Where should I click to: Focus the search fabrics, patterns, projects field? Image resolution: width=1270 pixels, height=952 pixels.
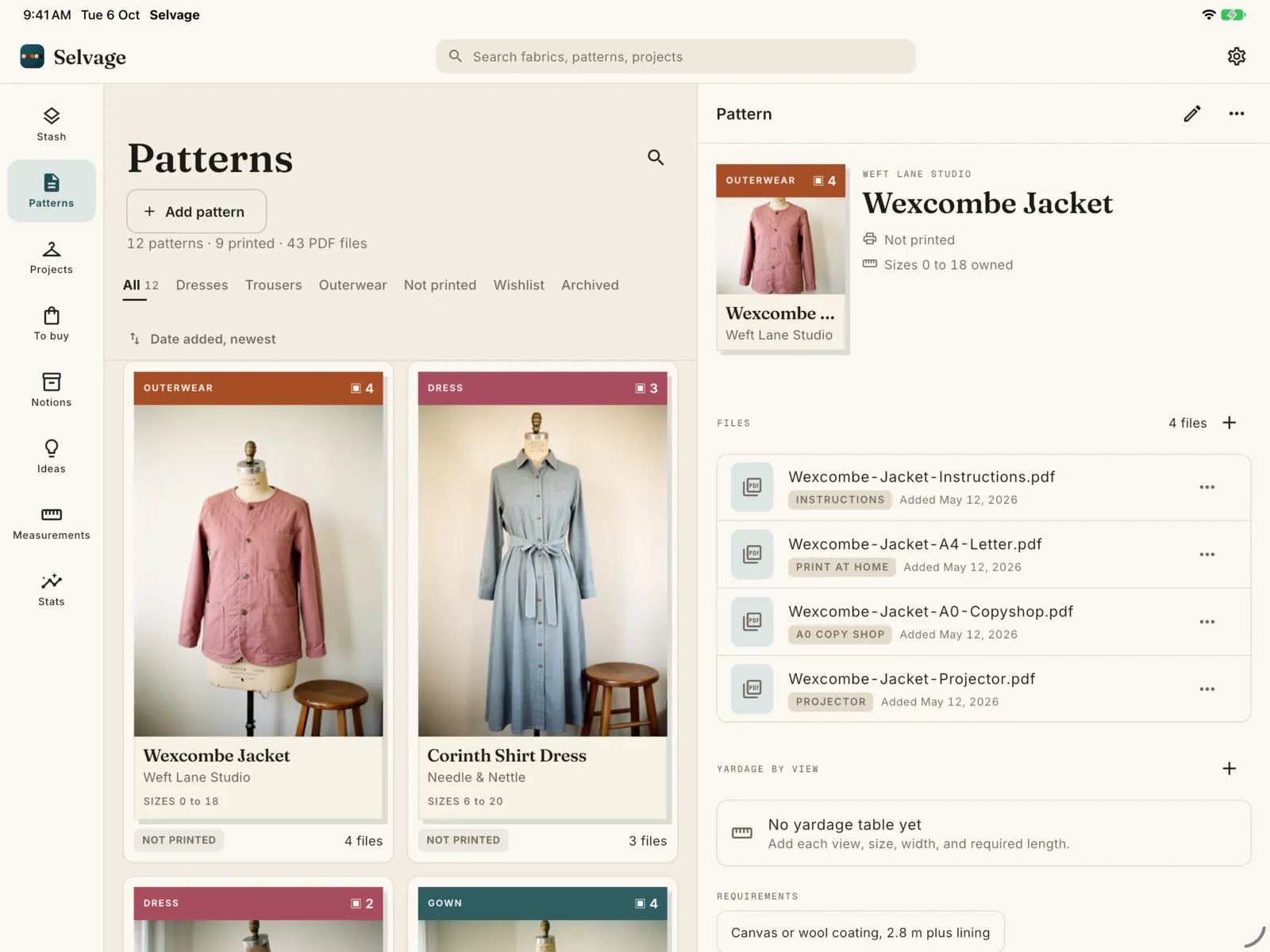[x=675, y=56]
